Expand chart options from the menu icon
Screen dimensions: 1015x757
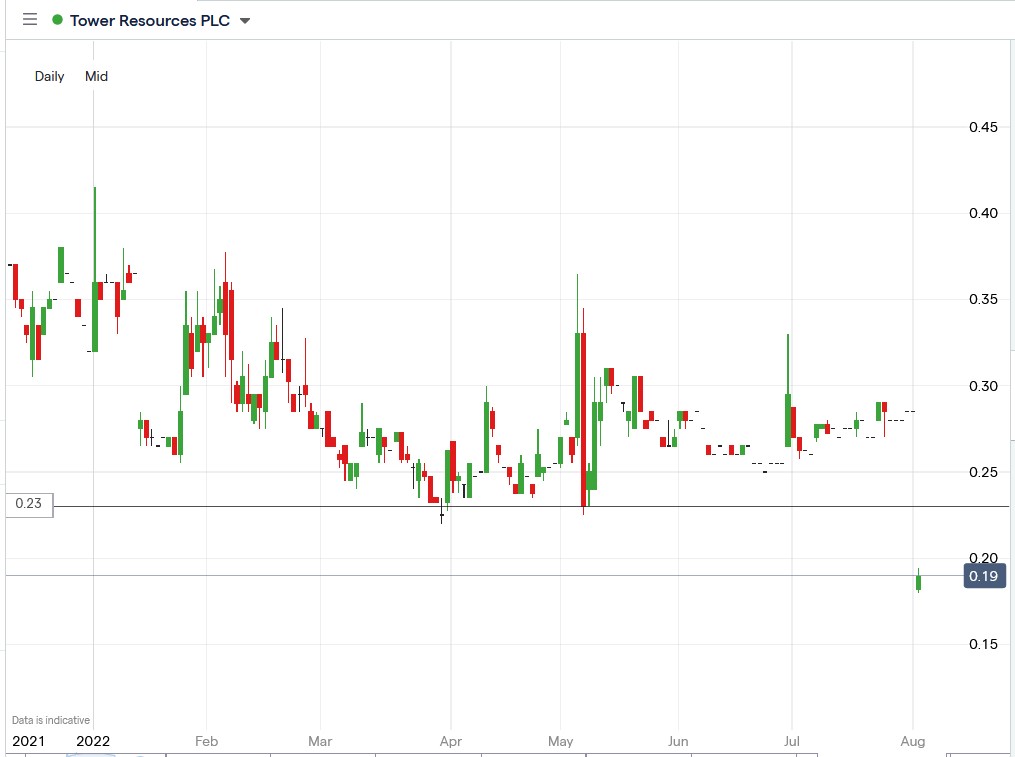[29, 19]
